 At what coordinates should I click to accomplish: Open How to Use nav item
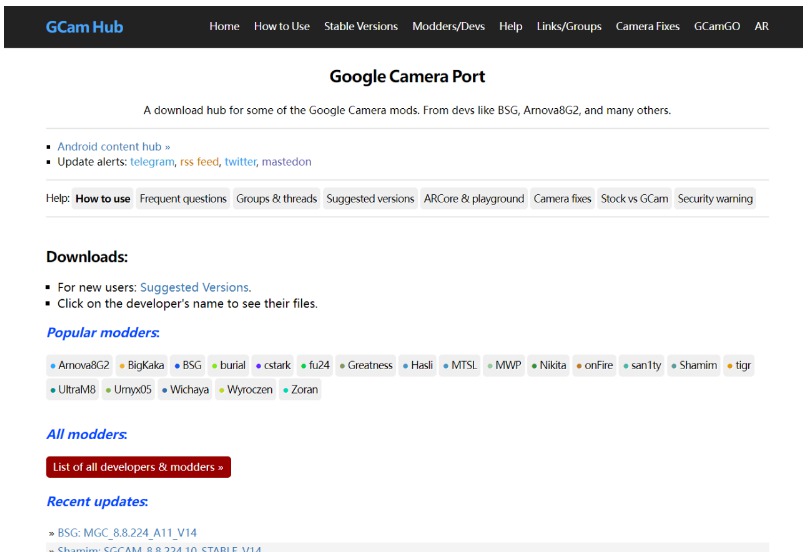pyautogui.click(x=282, y=26)
